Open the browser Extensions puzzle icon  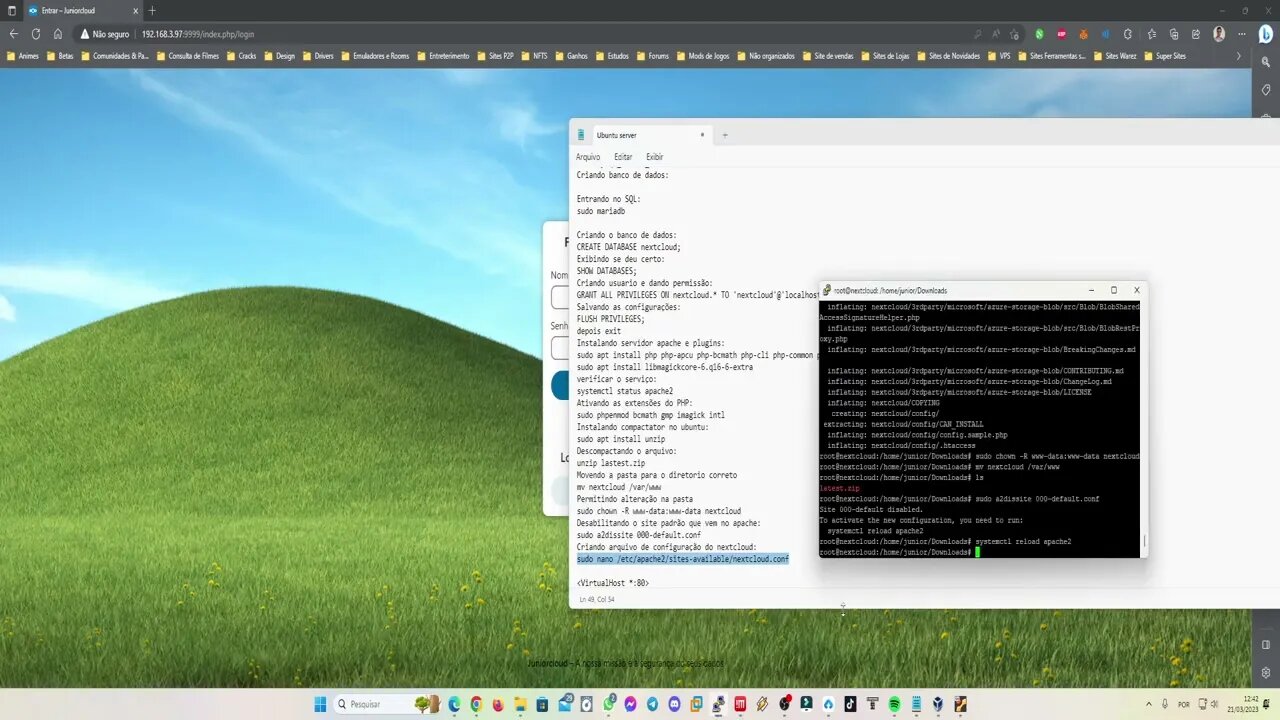[1128, 33]
